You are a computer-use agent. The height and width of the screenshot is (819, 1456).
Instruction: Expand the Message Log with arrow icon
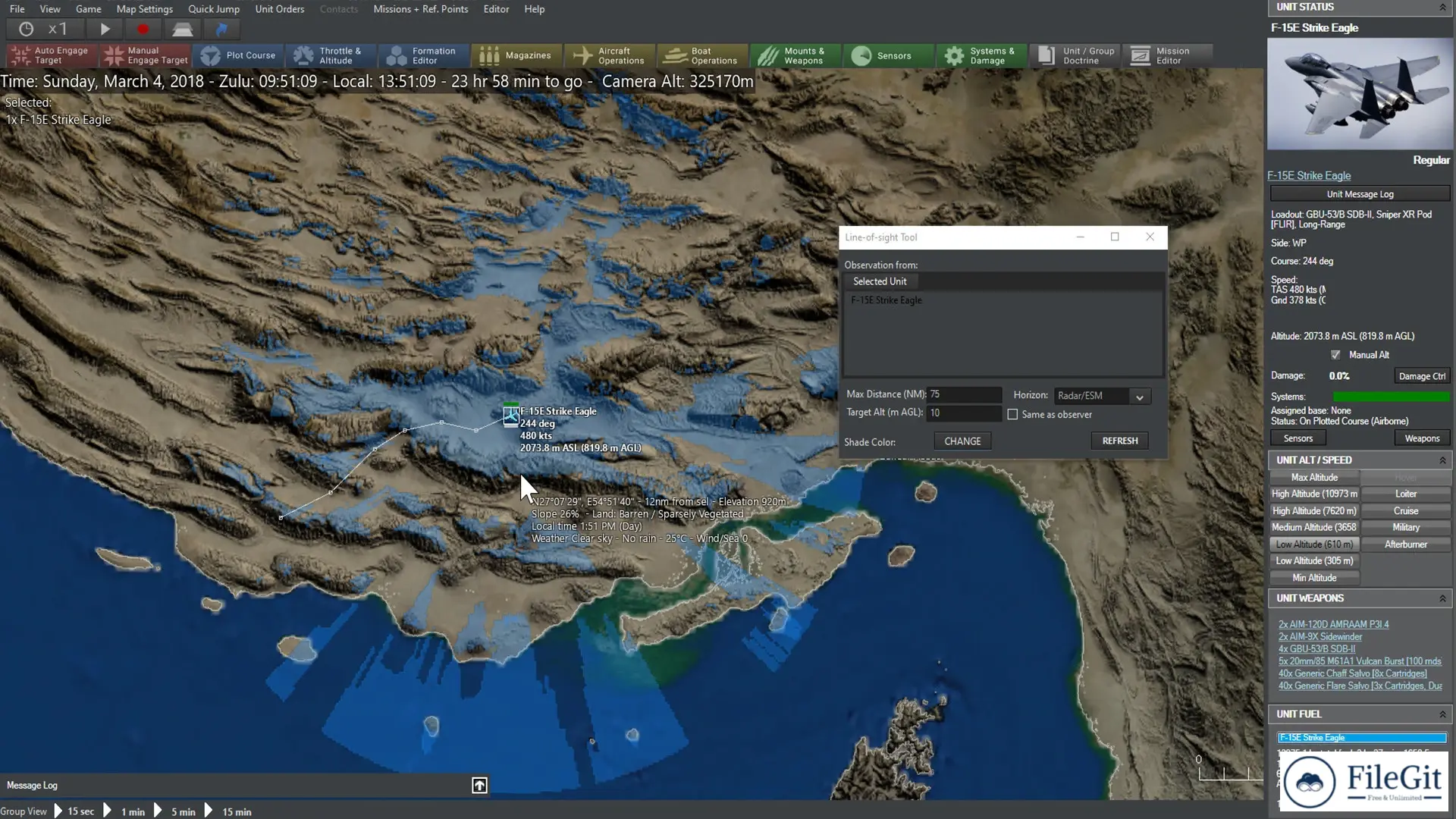click(x=479, y=786)
